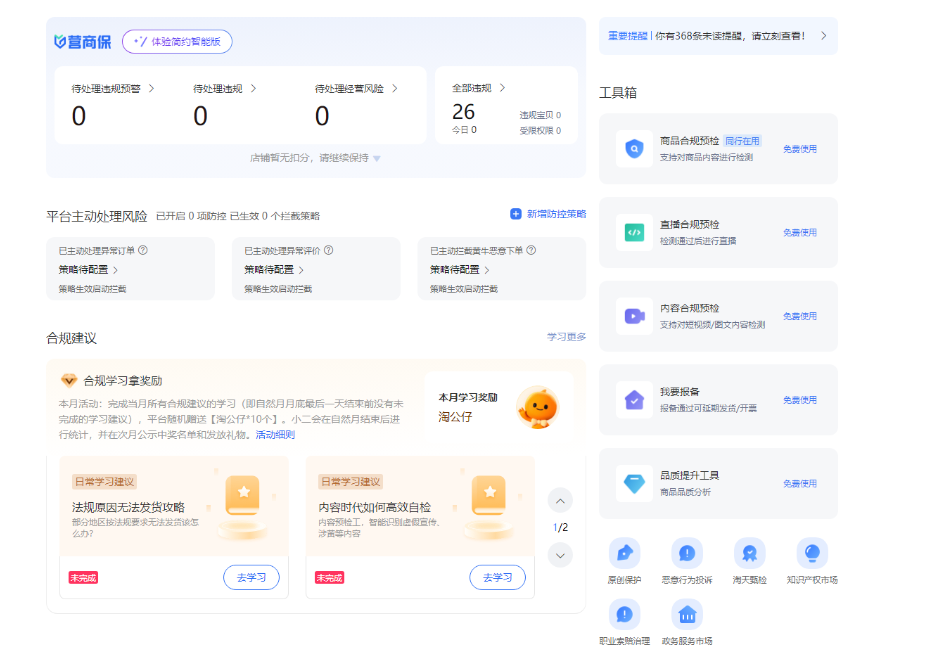Click the 内容合规预检 video icon

click(x=634, y=316)
